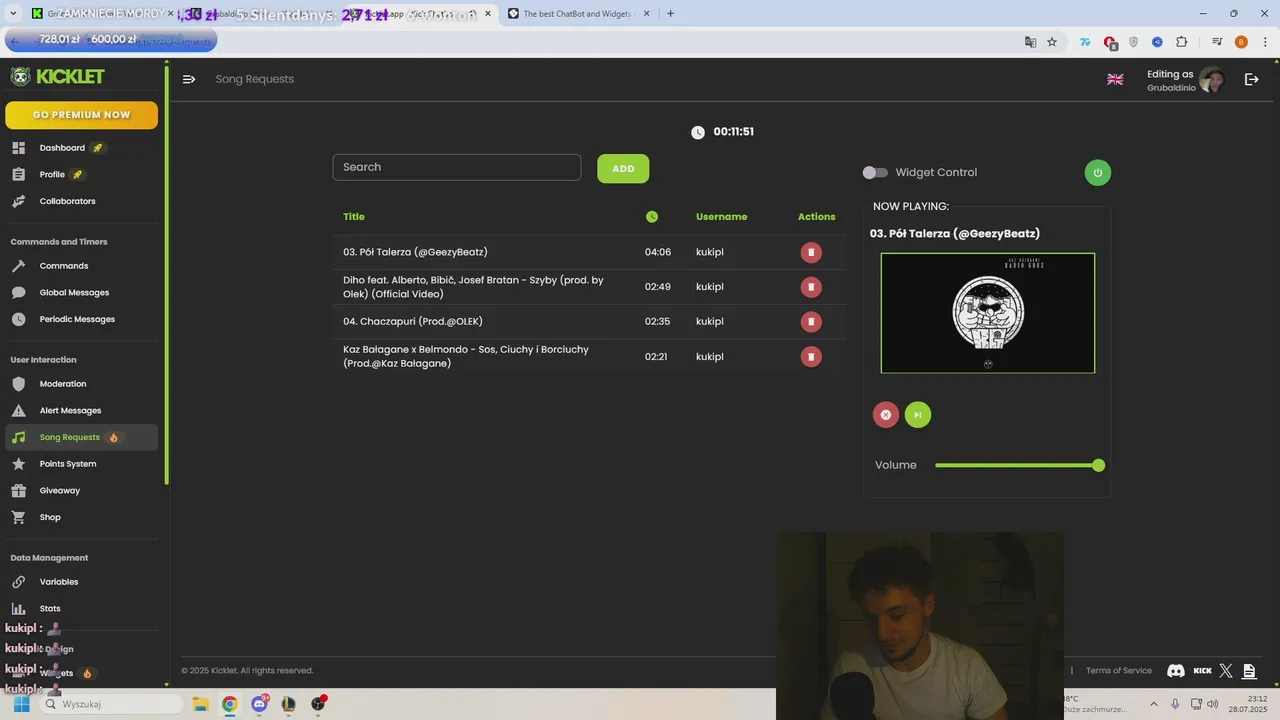Toggle the Widget Control switch

[875, 173]
